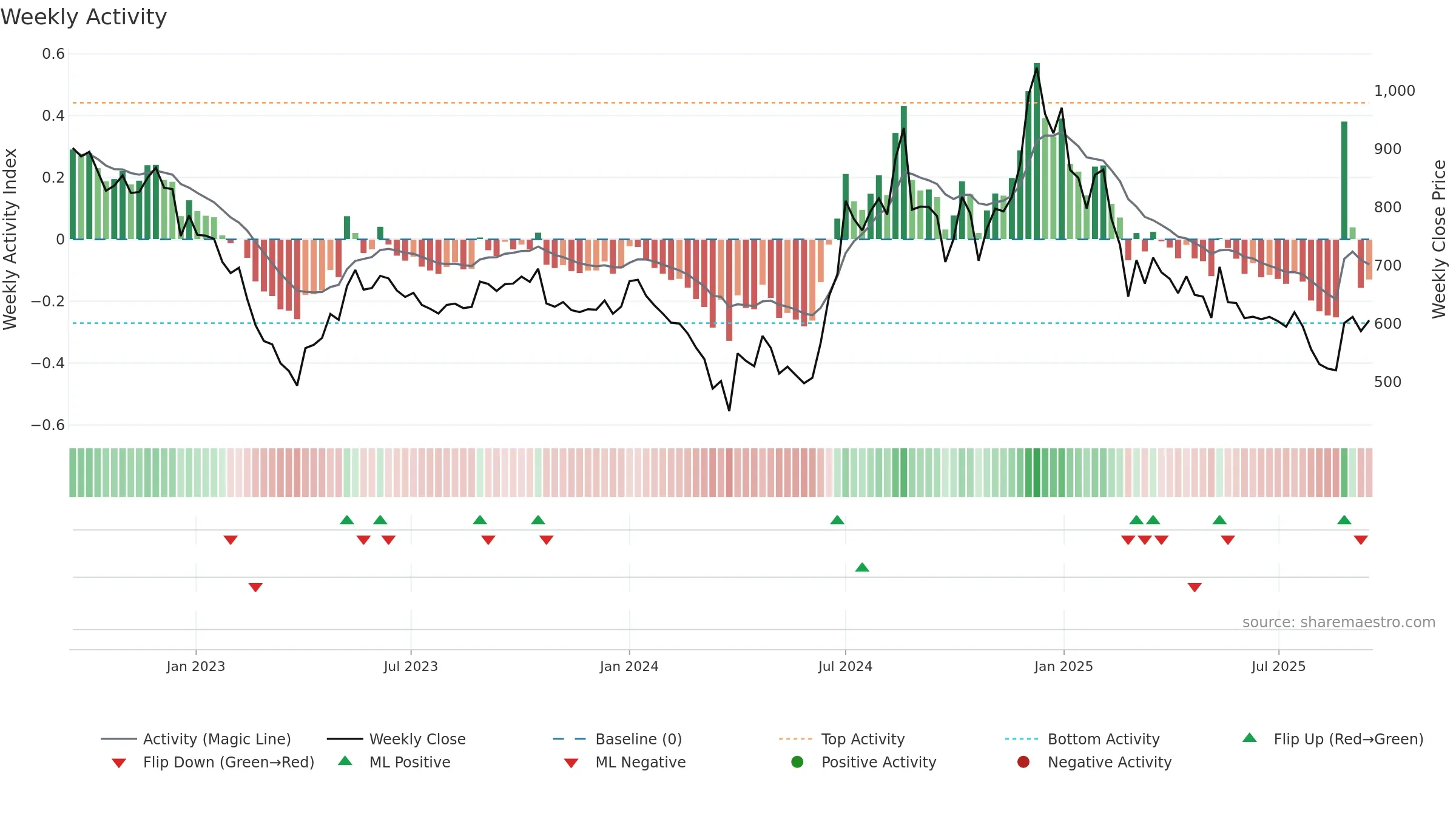Screen dimensions: 1456x819
Task: Click the ML Negative triangle marker near Feb 2023
Action: [255, 587]
